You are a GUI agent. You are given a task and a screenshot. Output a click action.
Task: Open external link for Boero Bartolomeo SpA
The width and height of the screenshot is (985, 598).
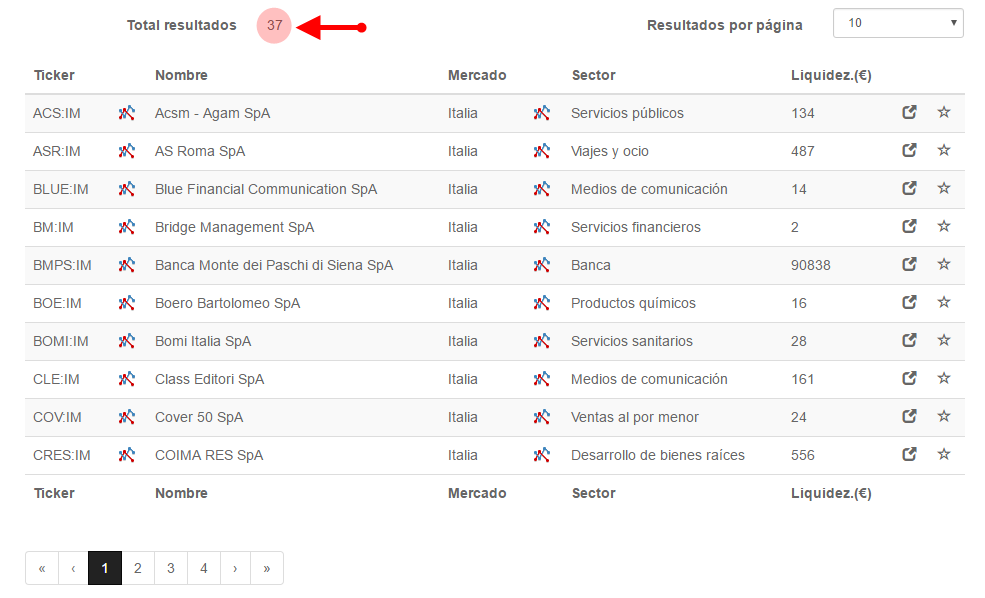tap(909, 302)
